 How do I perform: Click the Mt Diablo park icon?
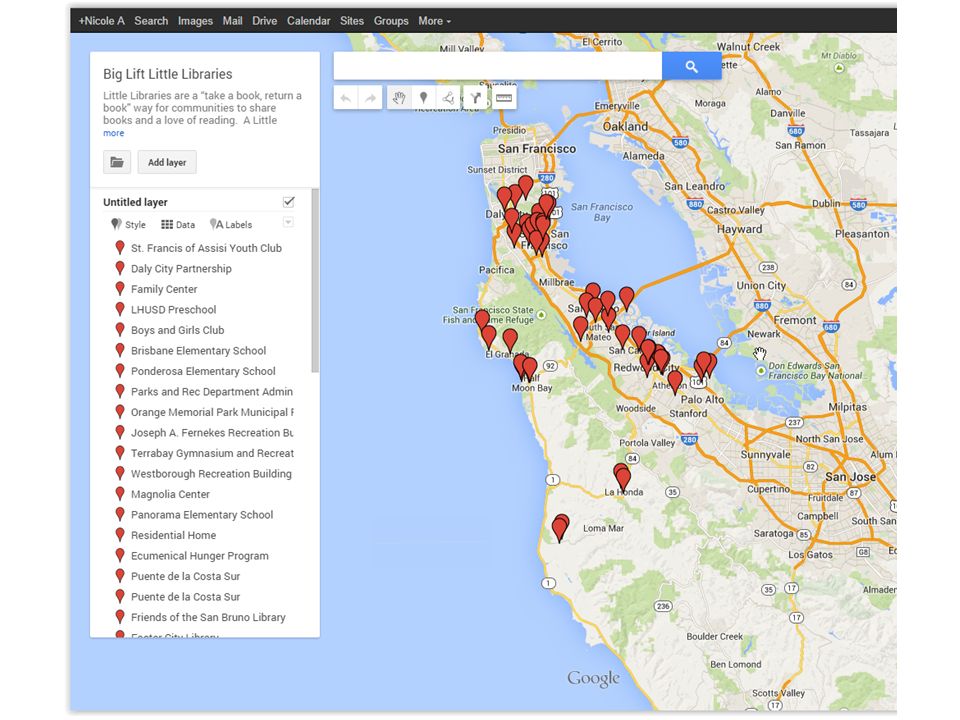coord(839,68)
